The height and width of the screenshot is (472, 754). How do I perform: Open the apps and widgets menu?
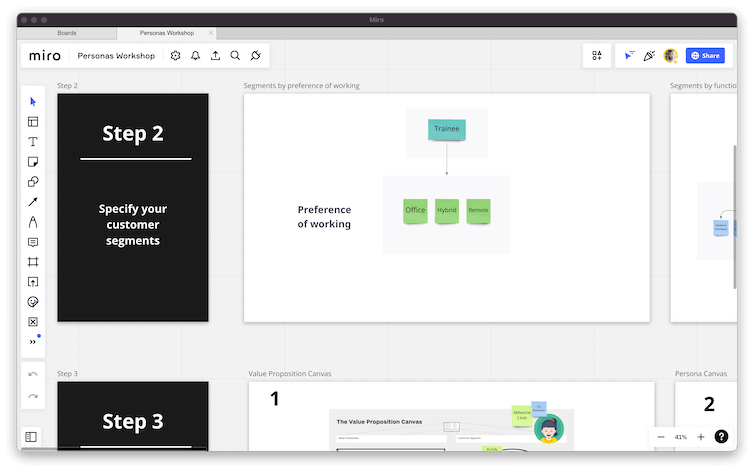coord(597,56)
